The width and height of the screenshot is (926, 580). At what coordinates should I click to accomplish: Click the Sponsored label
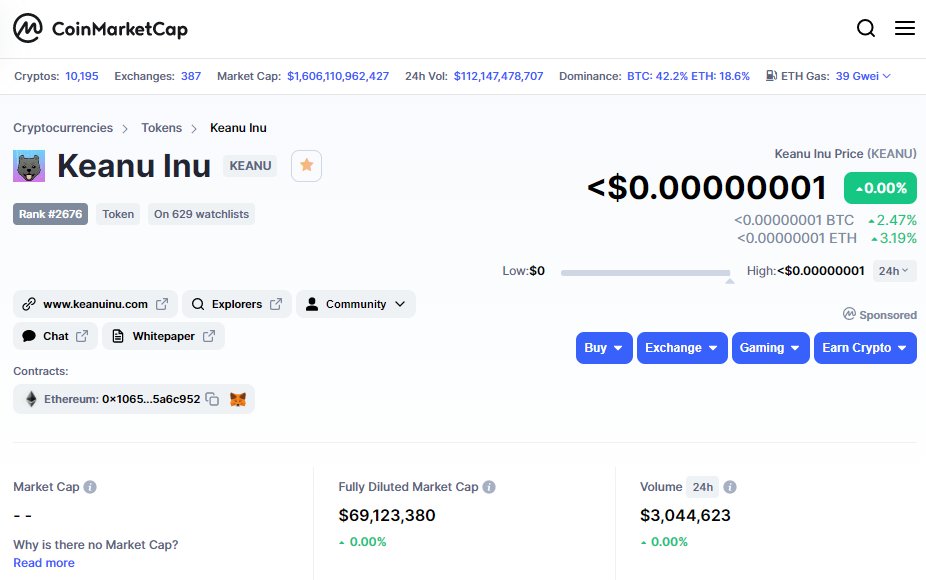coord(888,315)
